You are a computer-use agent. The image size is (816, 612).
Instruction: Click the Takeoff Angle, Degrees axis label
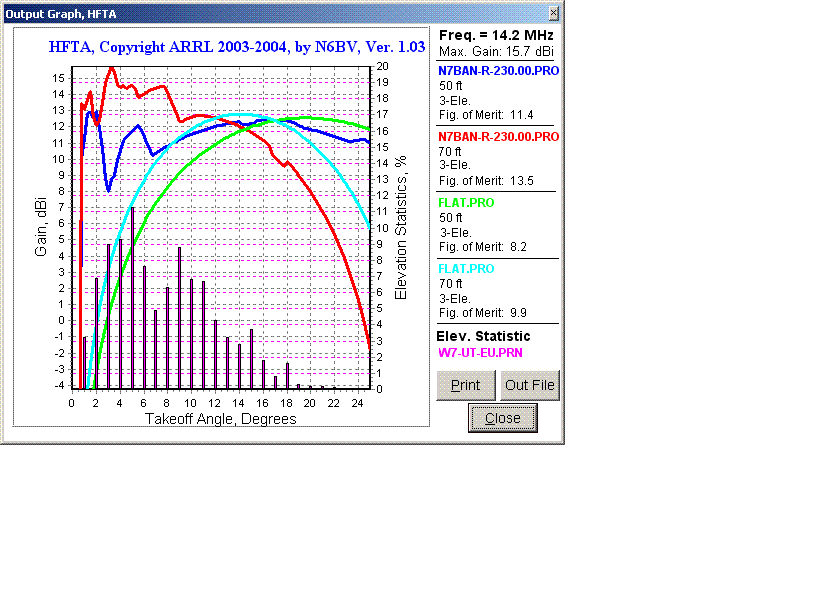click(221, 419)
